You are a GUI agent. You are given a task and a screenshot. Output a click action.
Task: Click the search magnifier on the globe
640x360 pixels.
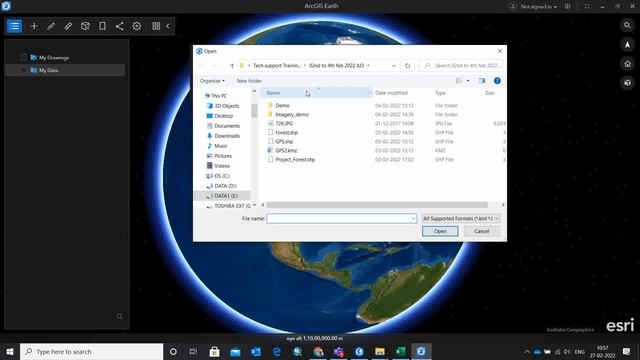tap(627, 25)
